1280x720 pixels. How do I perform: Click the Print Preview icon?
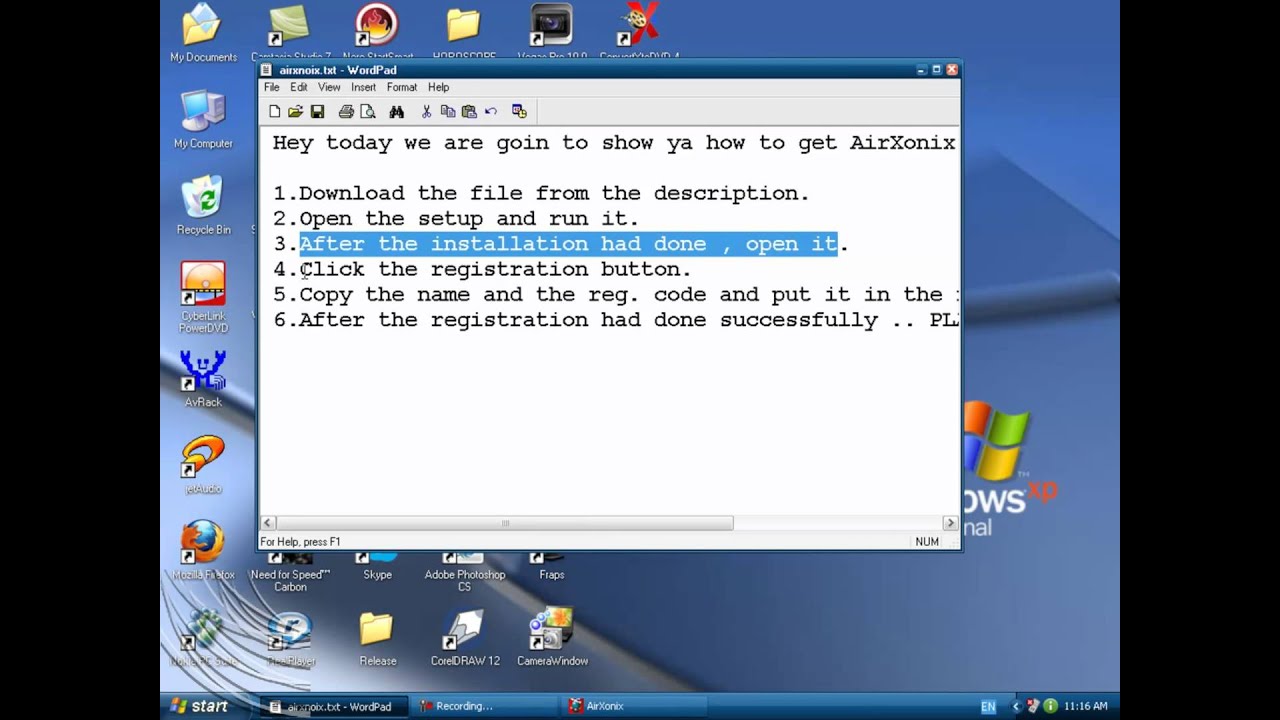pos(367,112)
